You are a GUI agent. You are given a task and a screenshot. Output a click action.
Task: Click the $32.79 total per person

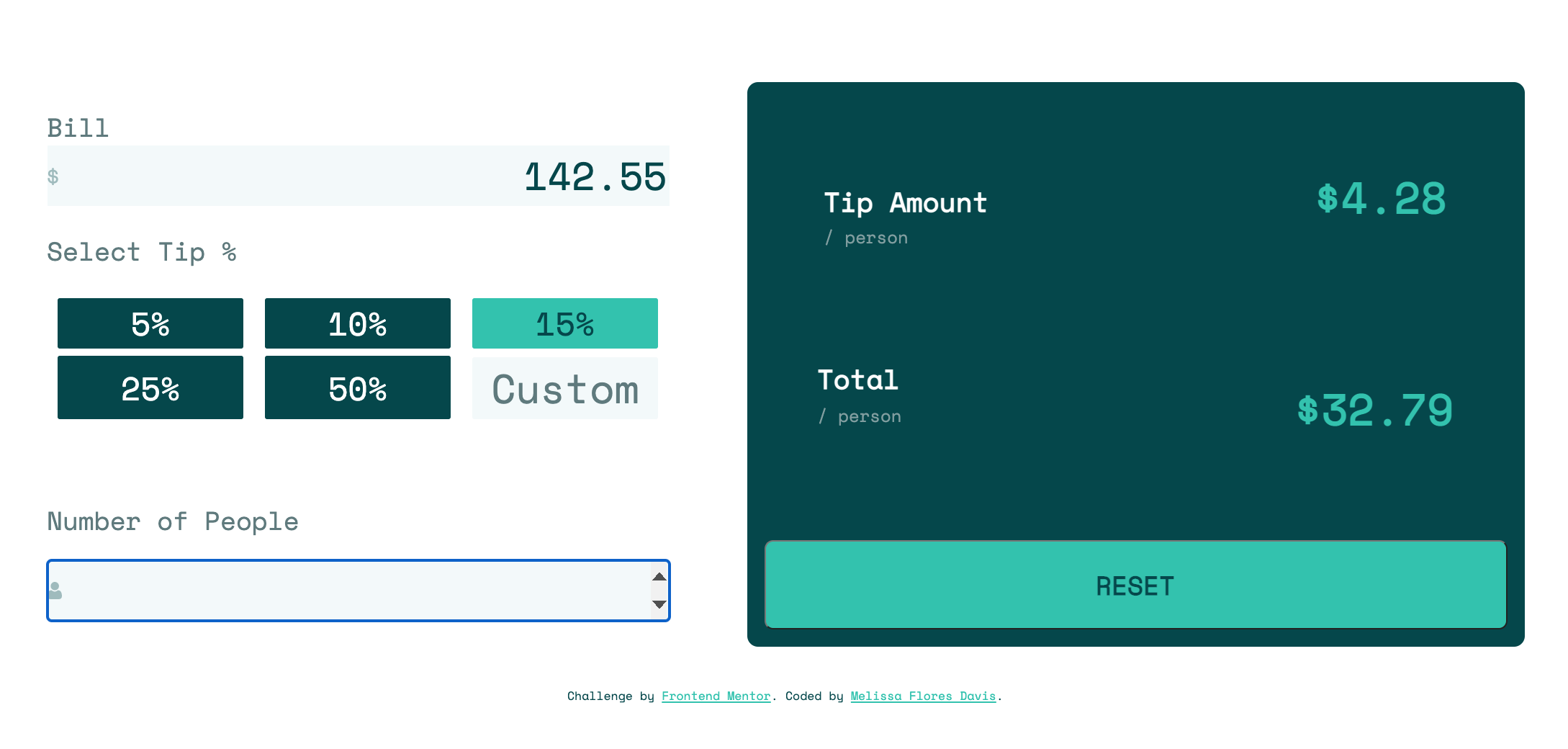point(1374,411)
